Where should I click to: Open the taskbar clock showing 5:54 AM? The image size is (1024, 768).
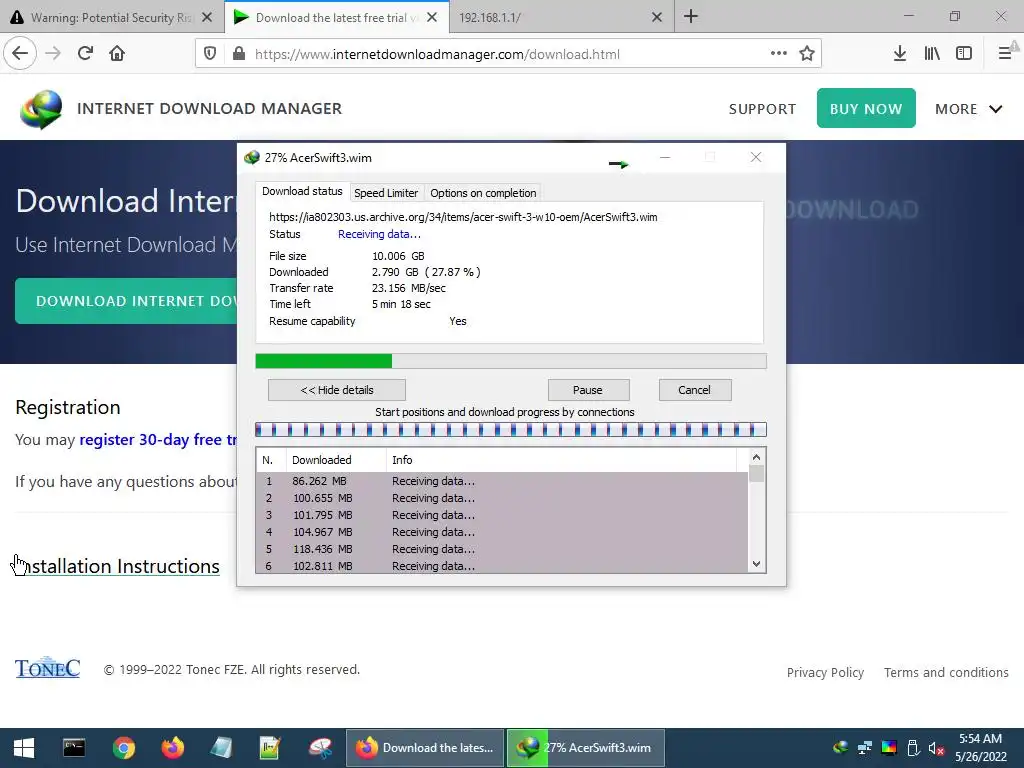coord(980,748)
